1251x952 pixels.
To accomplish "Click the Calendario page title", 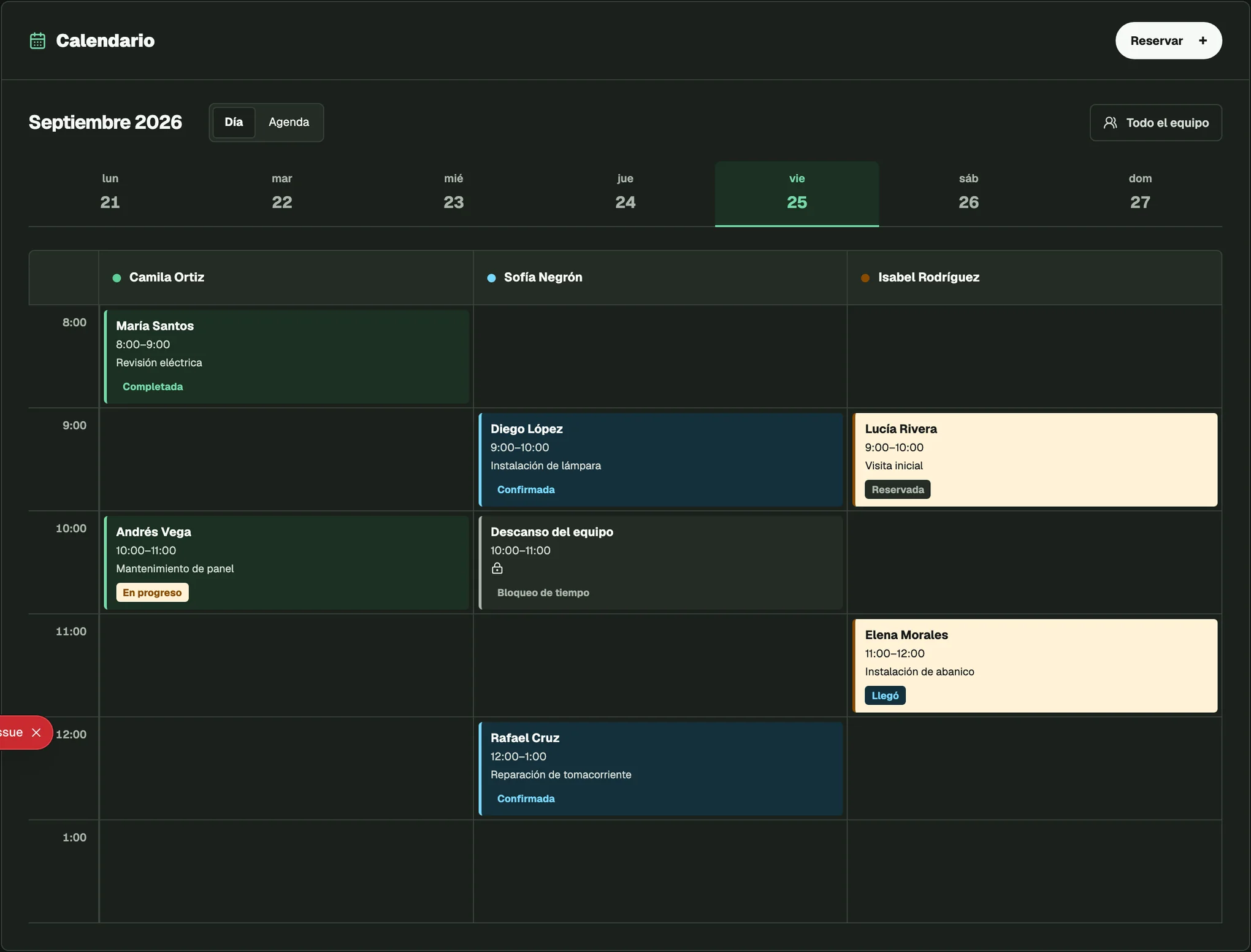I will pyautogui.click(x=105, y=40).
